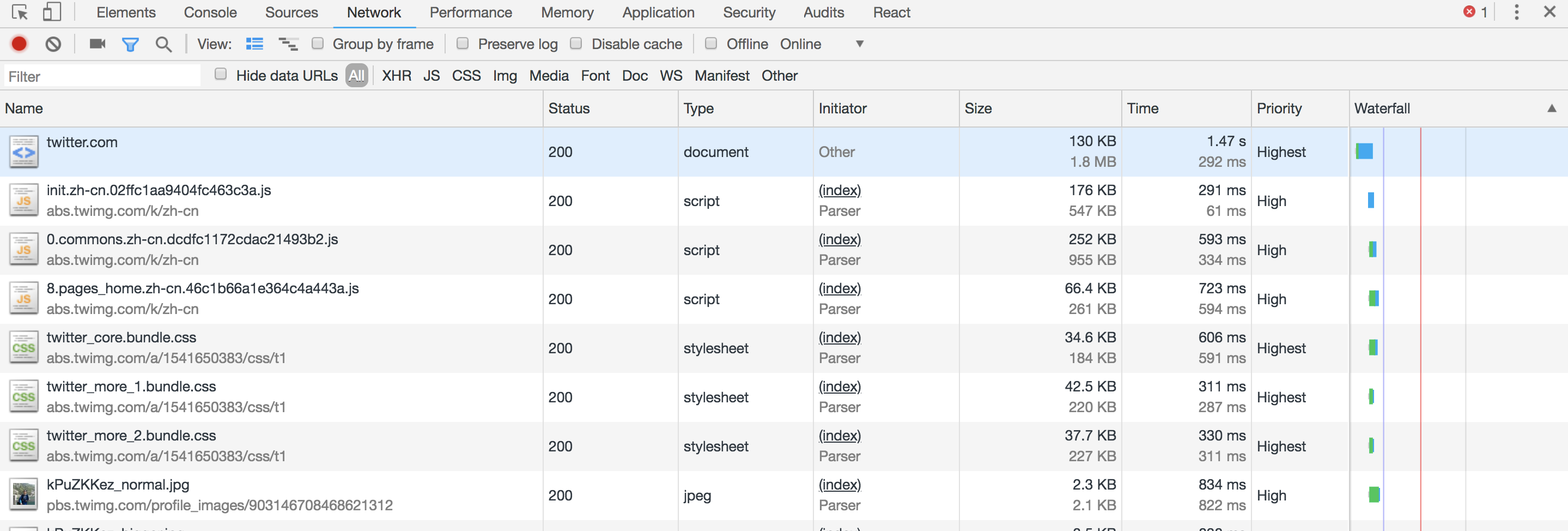Click the Waterfall column sort arrow
This screenshot has height=531, width=1568.
(x=1552, y=108)
